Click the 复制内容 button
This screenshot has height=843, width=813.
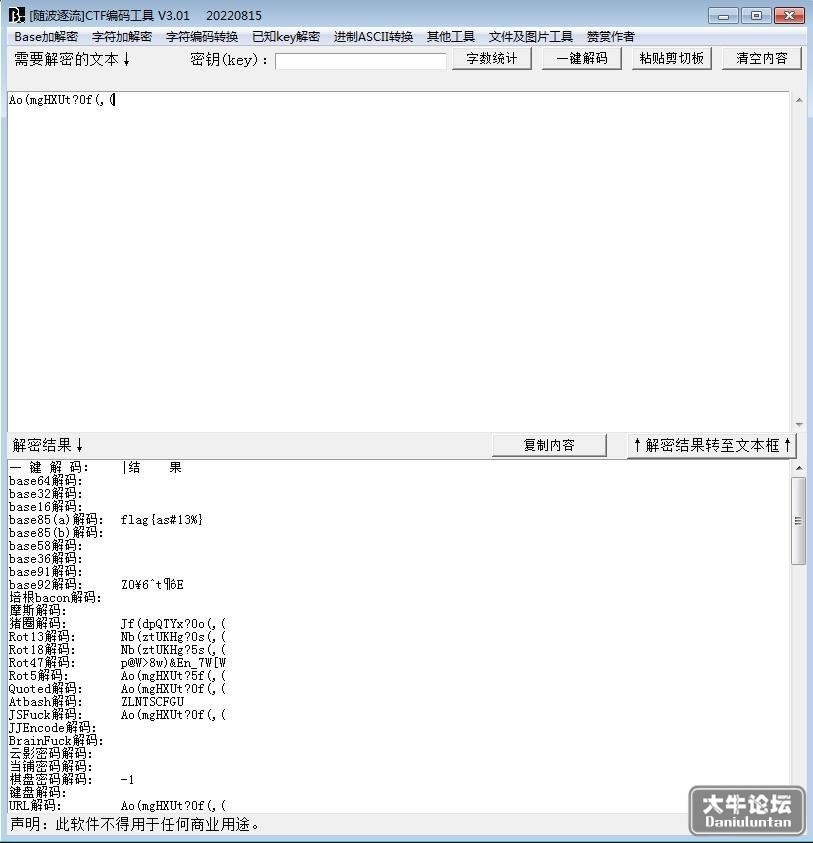tap(549, 445)
